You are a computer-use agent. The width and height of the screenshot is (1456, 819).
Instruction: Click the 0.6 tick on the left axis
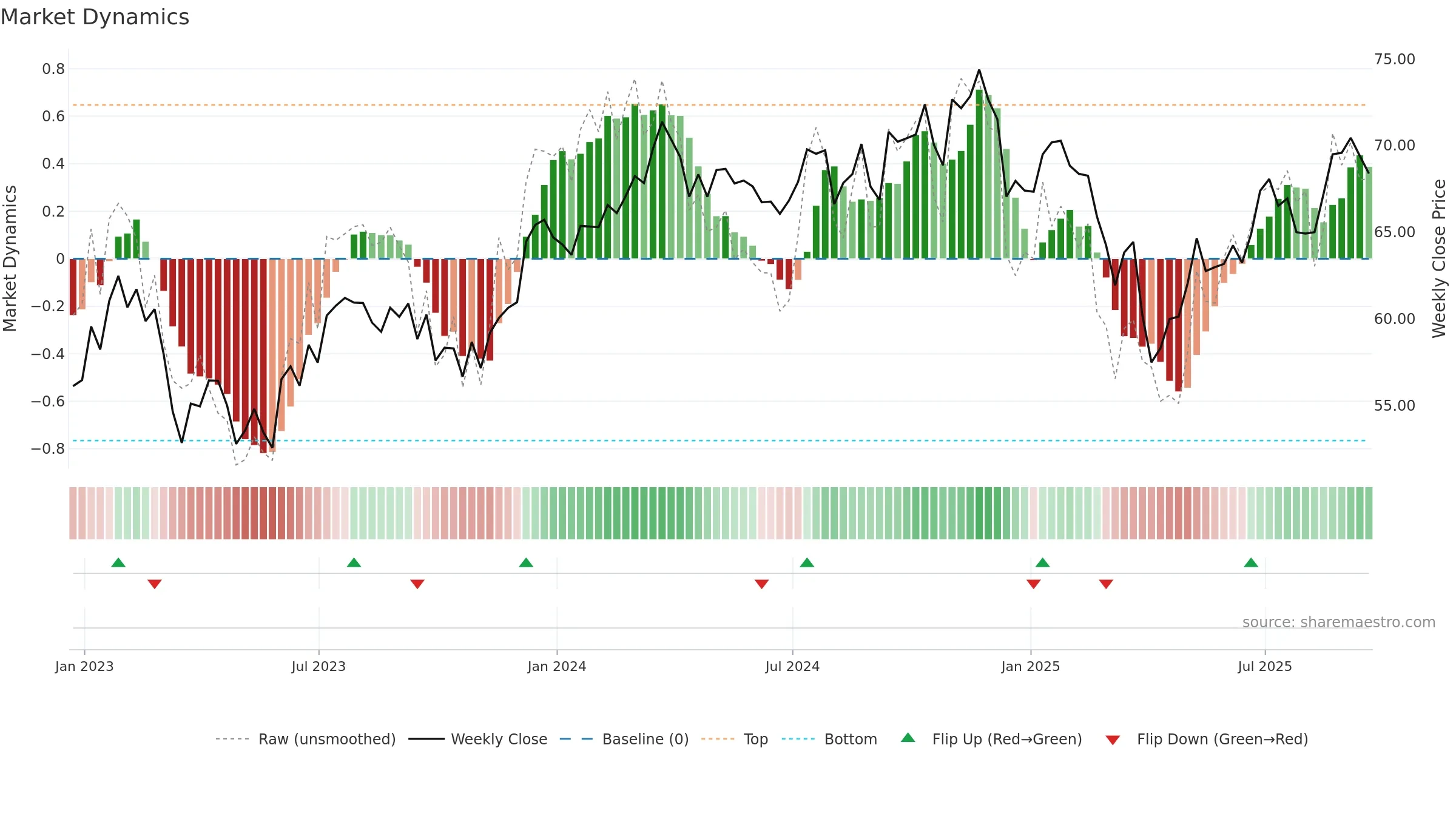click(53, 116)
